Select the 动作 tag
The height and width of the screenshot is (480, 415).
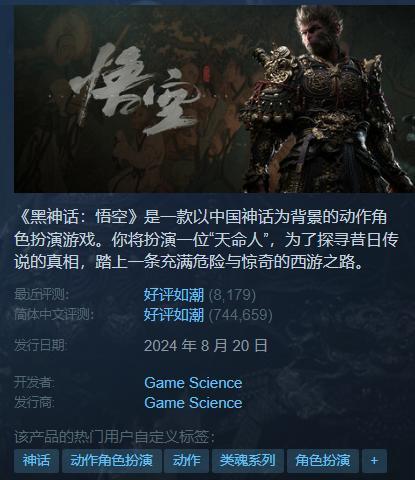pyautogui.click(x=186, y=461)
